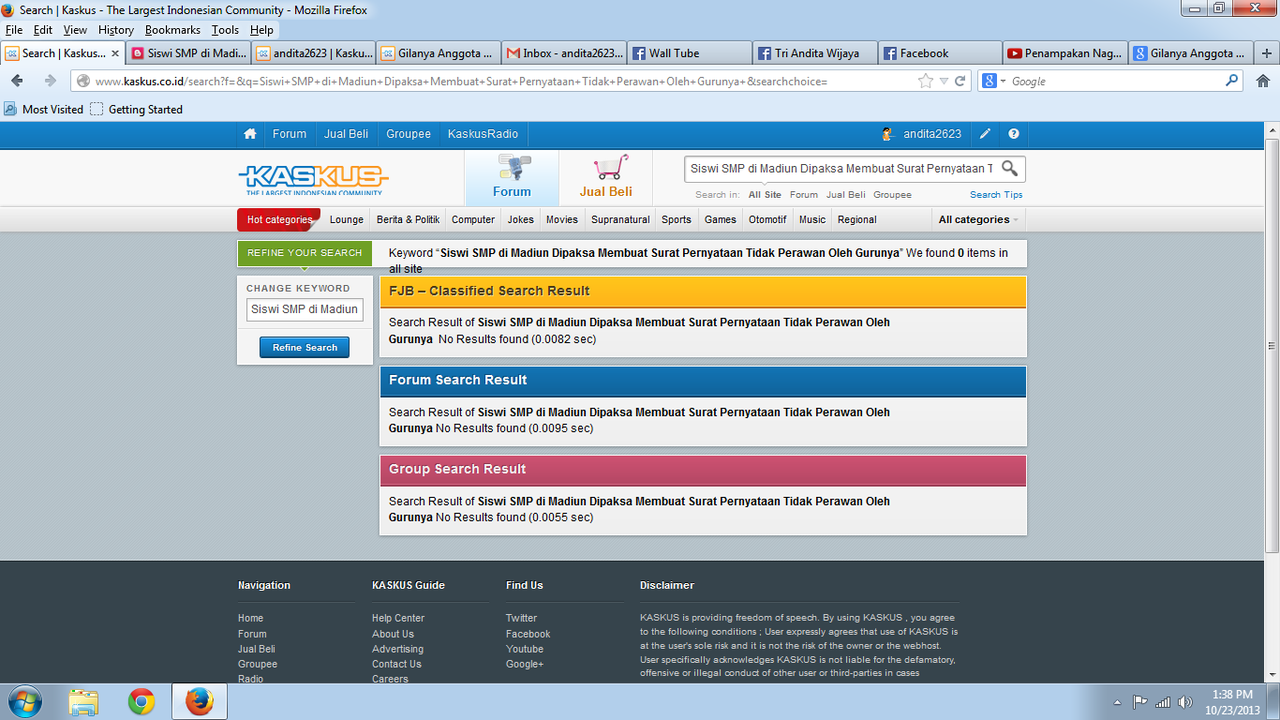Click the Kaskus logo
Screen dimensions: 1280x720
[x=313, y=180]
